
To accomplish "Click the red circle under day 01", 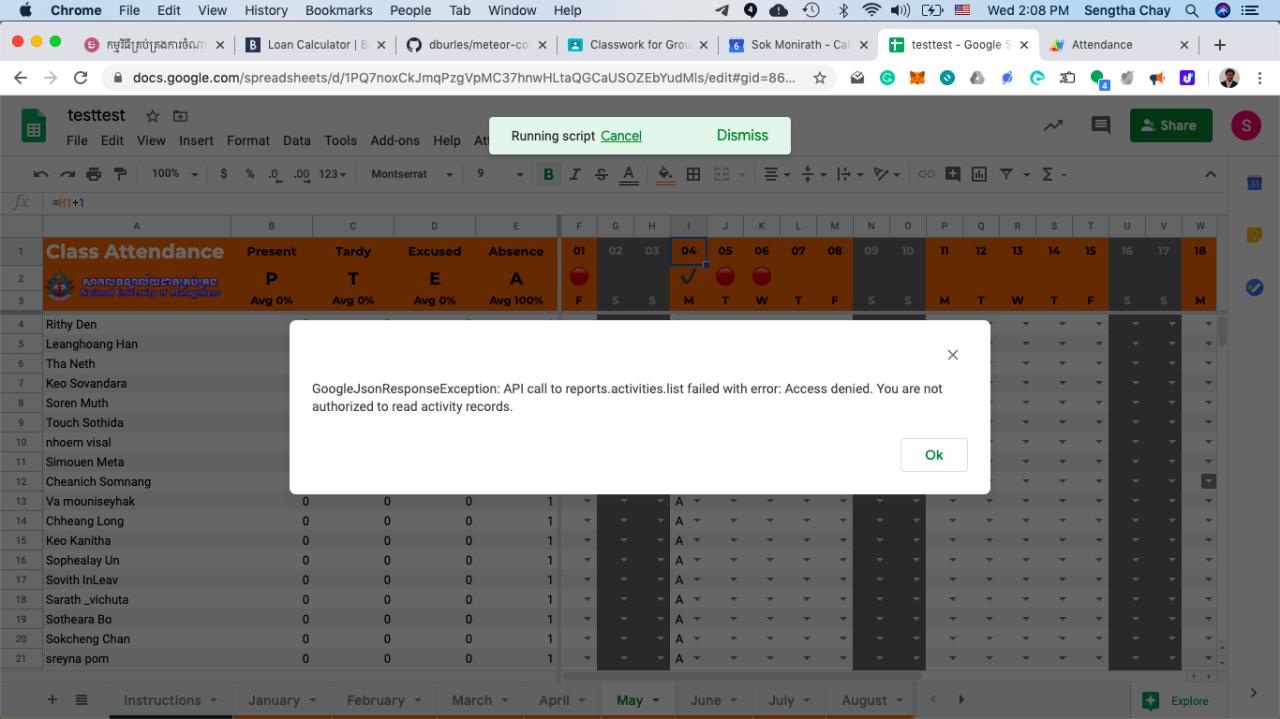I will click(579, 276).
